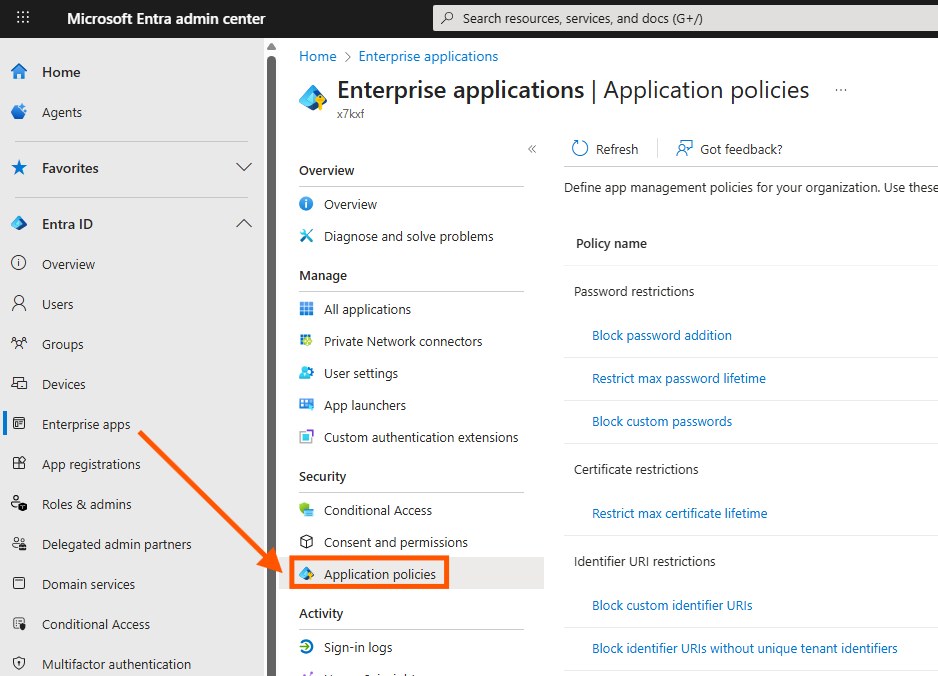This screenshot has width=938, height=676.
Task: Open Custom authentication extensions
Action: coord(420,437)
